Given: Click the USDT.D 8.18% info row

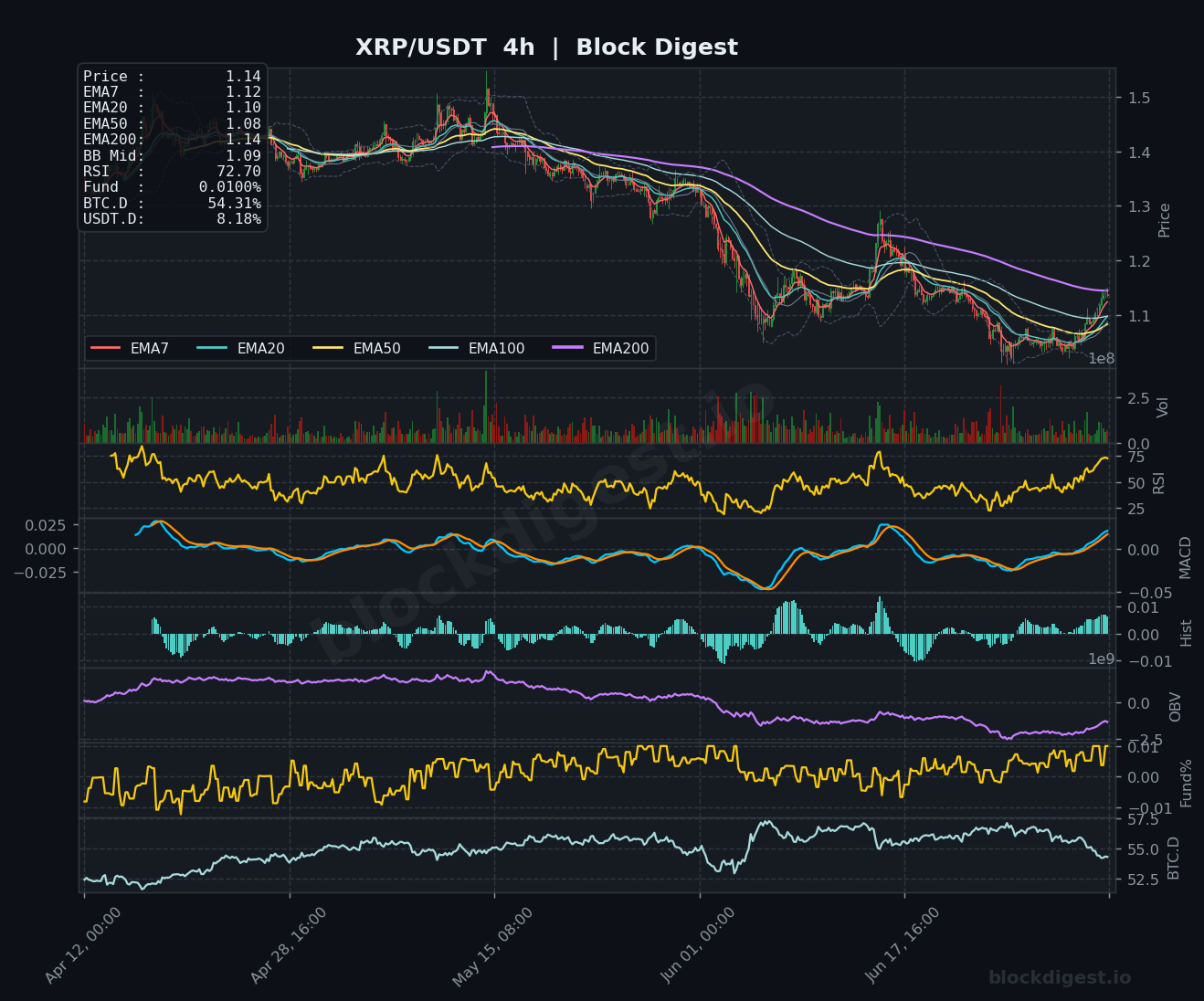Looking at the screenshot, I should click(172, 219).
